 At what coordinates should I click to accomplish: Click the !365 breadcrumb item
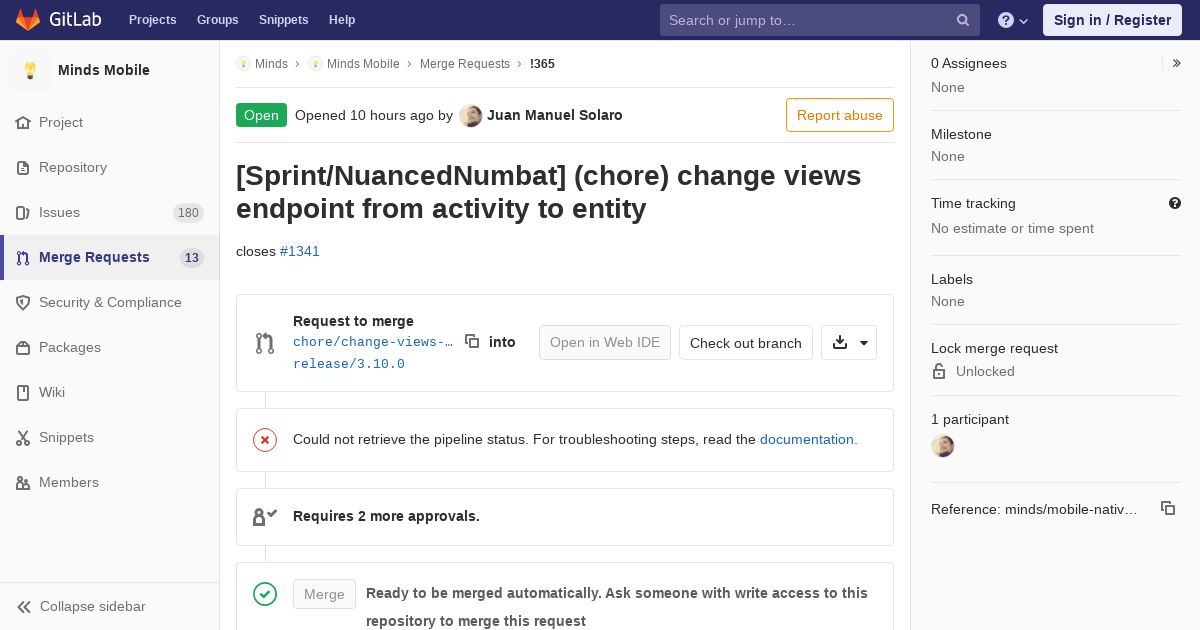[542, 63]
